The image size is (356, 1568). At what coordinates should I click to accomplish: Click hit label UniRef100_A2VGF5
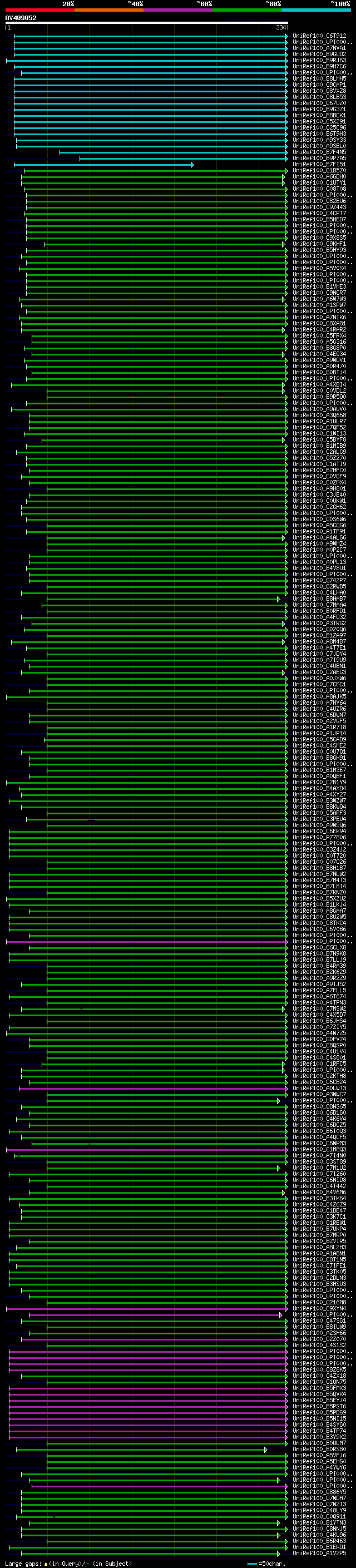319,721
